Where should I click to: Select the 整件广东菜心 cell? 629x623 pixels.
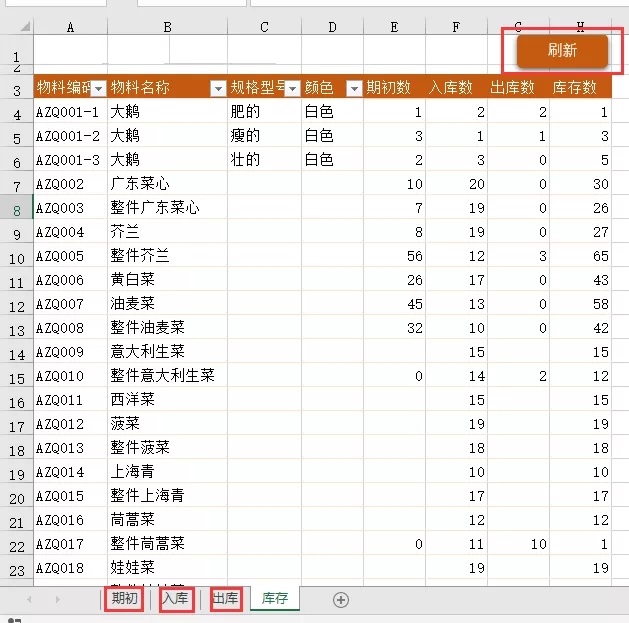click(167, 207)
